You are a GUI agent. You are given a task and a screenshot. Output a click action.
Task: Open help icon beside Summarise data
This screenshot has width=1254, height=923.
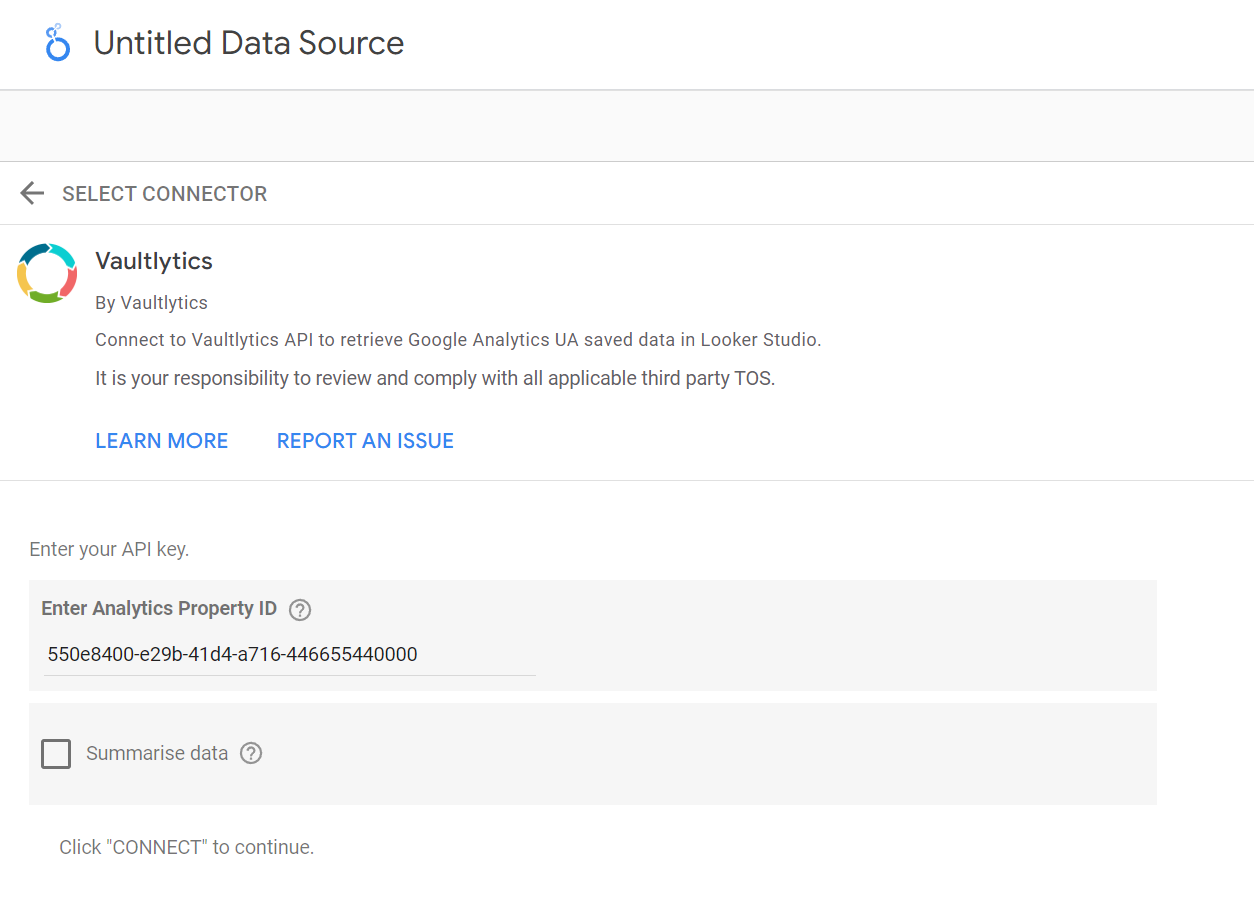tap(251, 753)
